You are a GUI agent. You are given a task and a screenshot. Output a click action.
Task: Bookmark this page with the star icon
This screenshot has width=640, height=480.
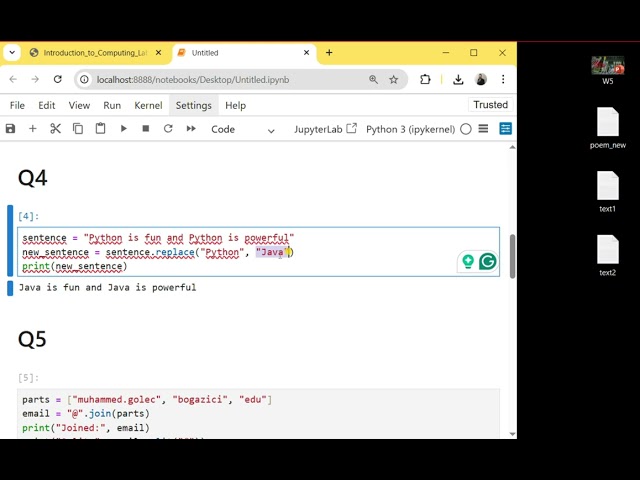(x=393, y=80)
